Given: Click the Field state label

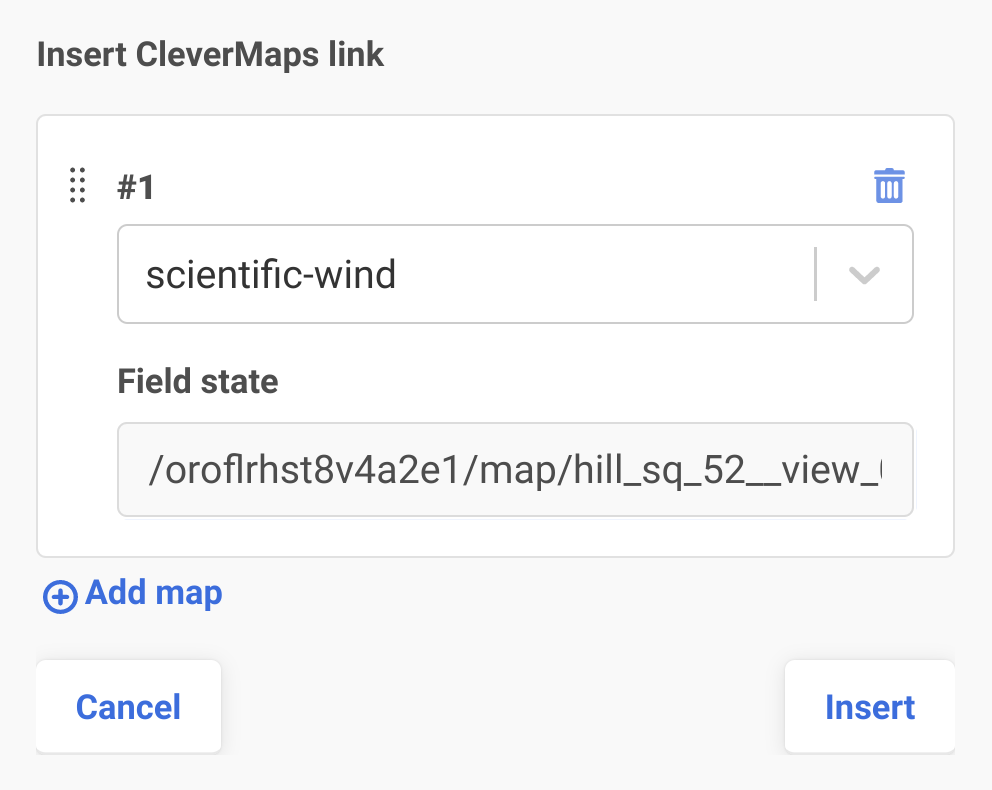Looking at the screenshot, I should coord(198,381).
